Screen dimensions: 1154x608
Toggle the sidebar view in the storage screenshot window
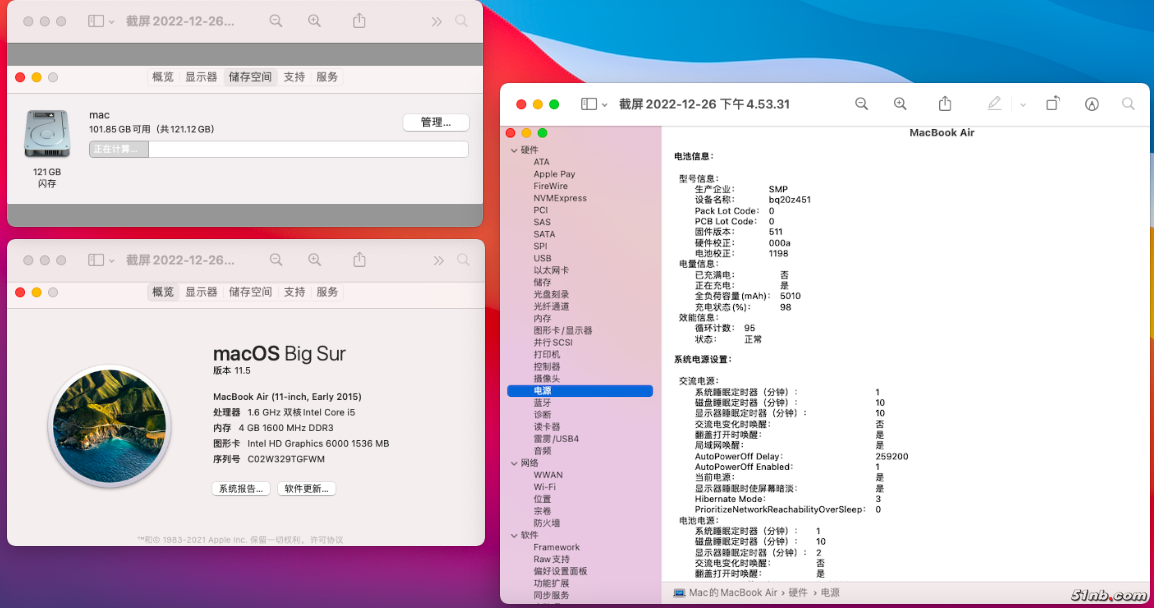(x=96, y=21)
